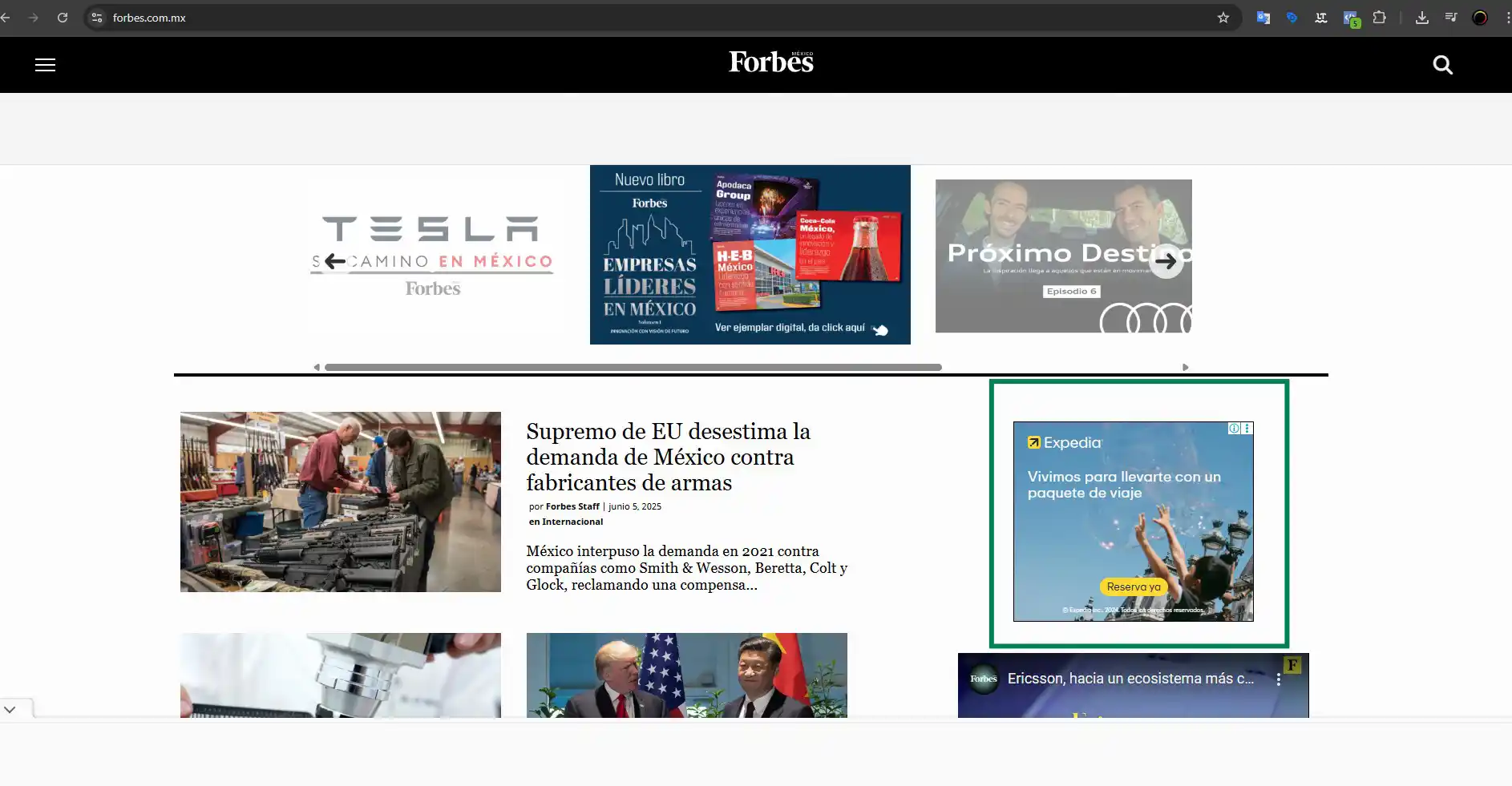Open the Tesla Camino en México slide
The height and width of the screenshot is (786, 1512).
433,256
